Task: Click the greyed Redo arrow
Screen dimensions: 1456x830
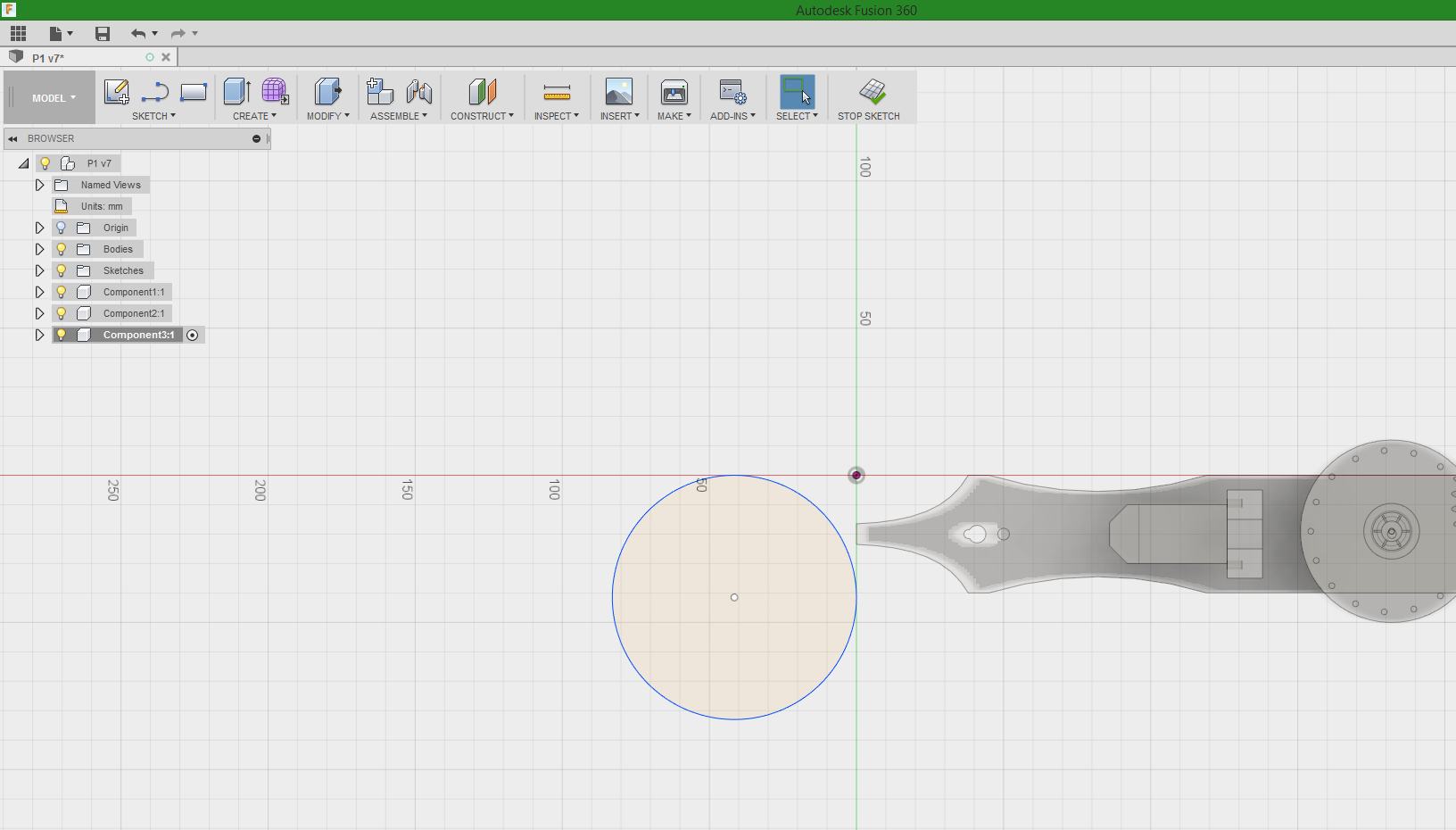Action: [x=178, y=34]
